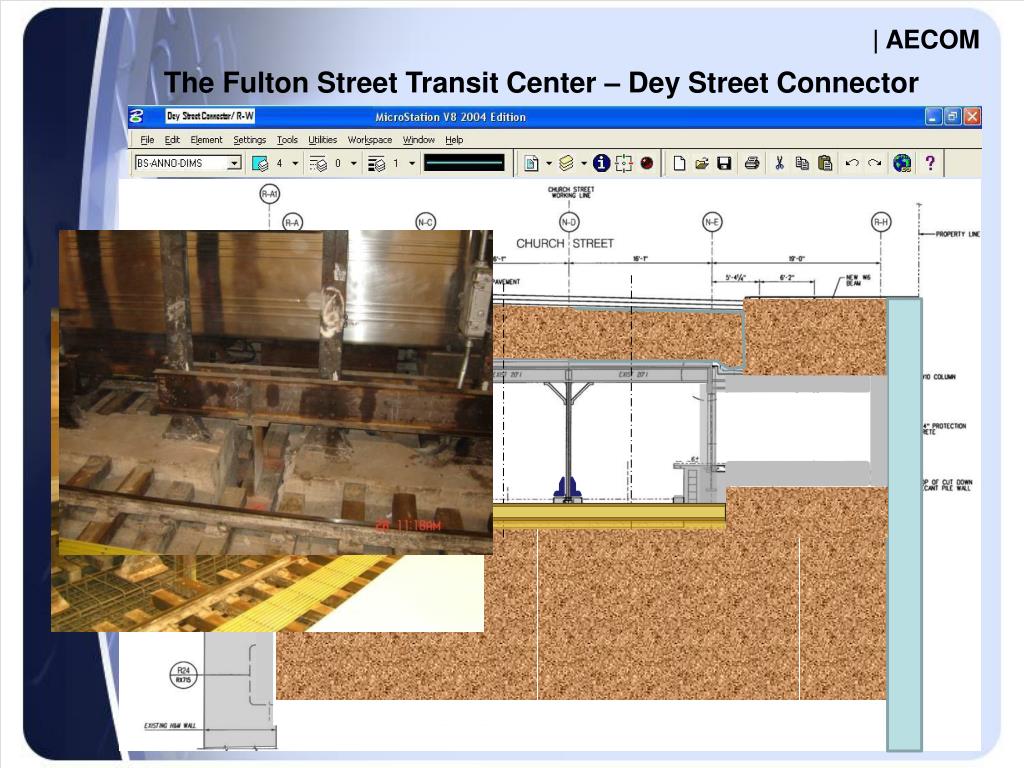Open the Edit menu

[172, 140]
